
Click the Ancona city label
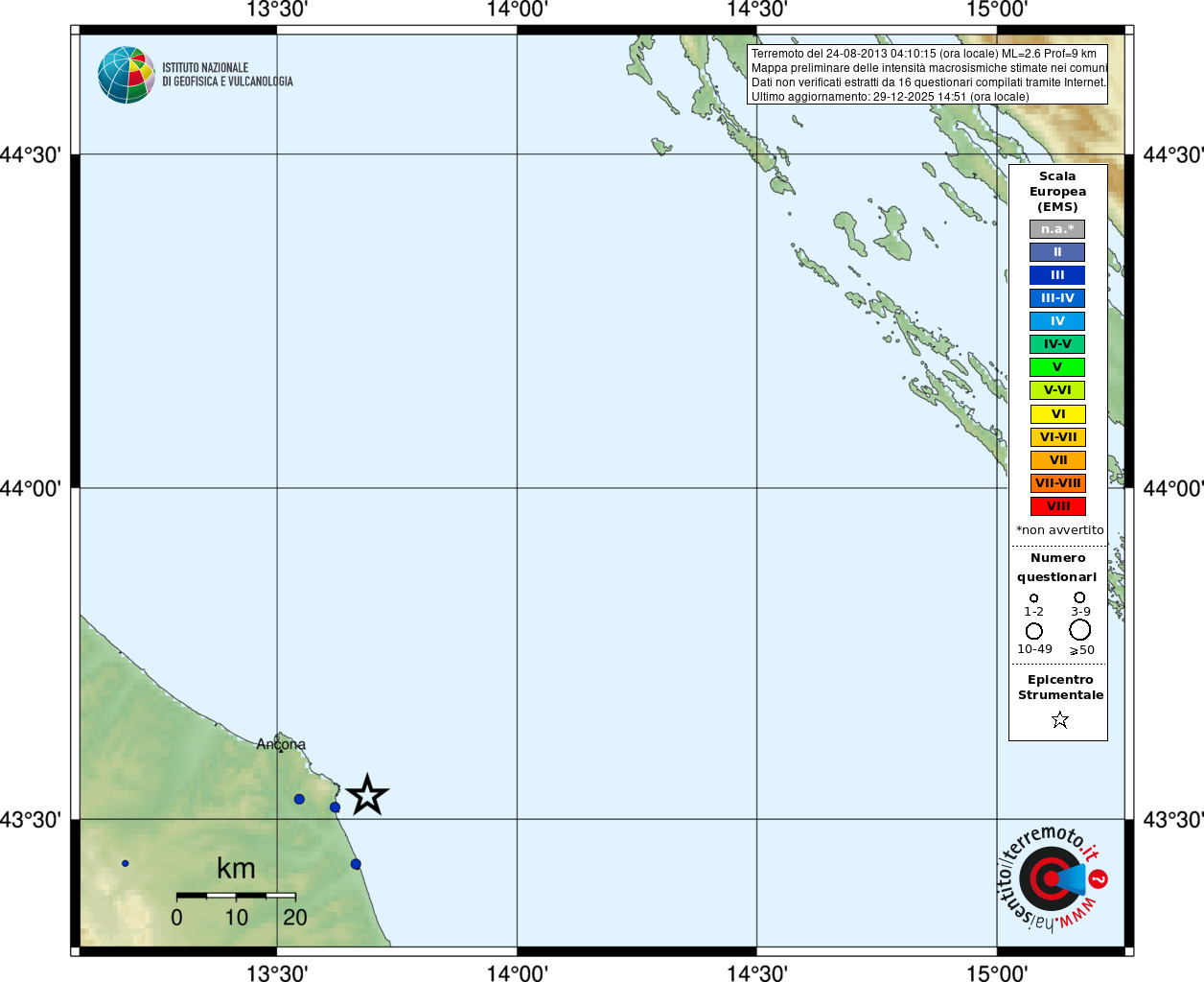(281, 744)
